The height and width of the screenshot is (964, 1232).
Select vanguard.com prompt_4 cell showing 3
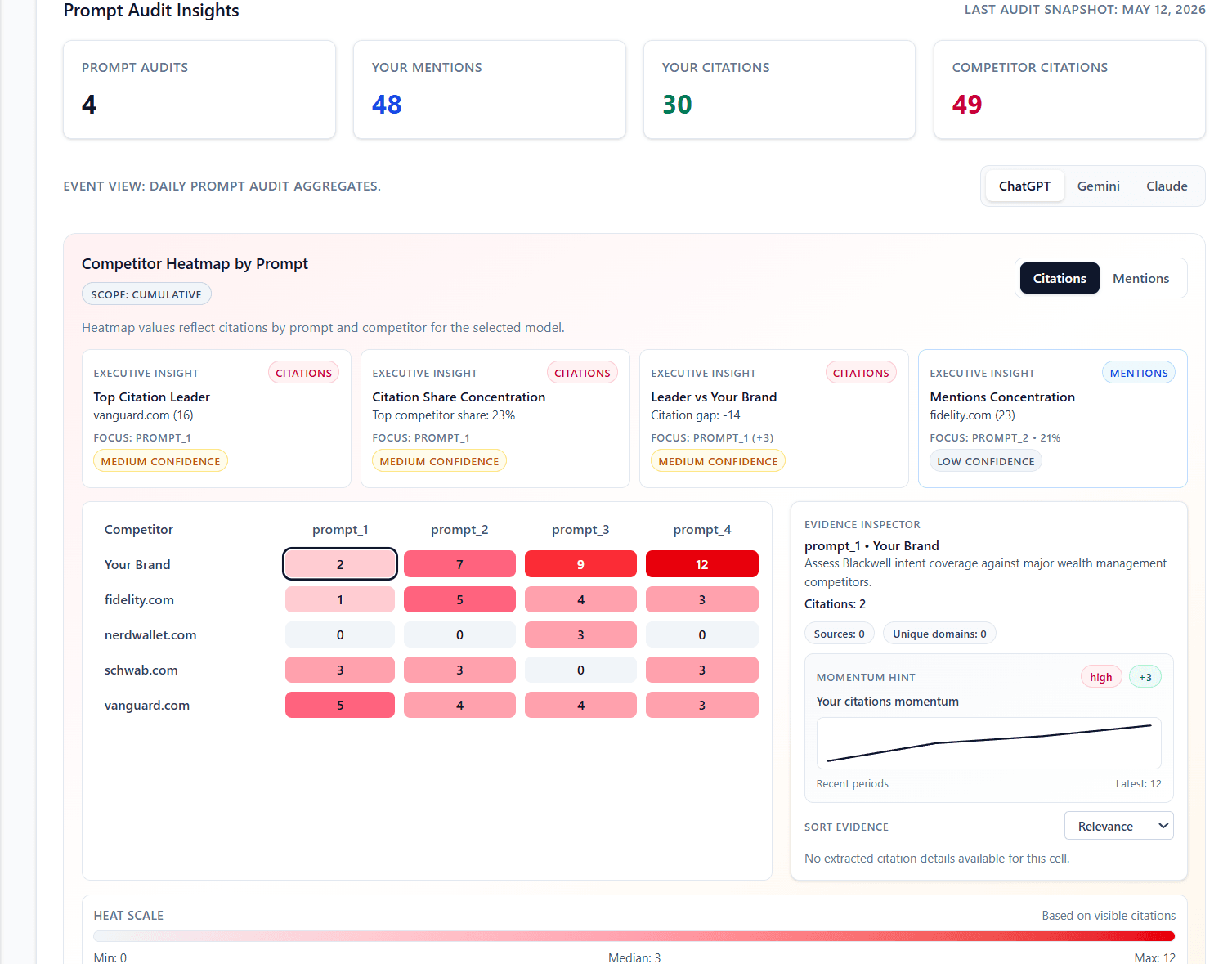coord(702,705)
